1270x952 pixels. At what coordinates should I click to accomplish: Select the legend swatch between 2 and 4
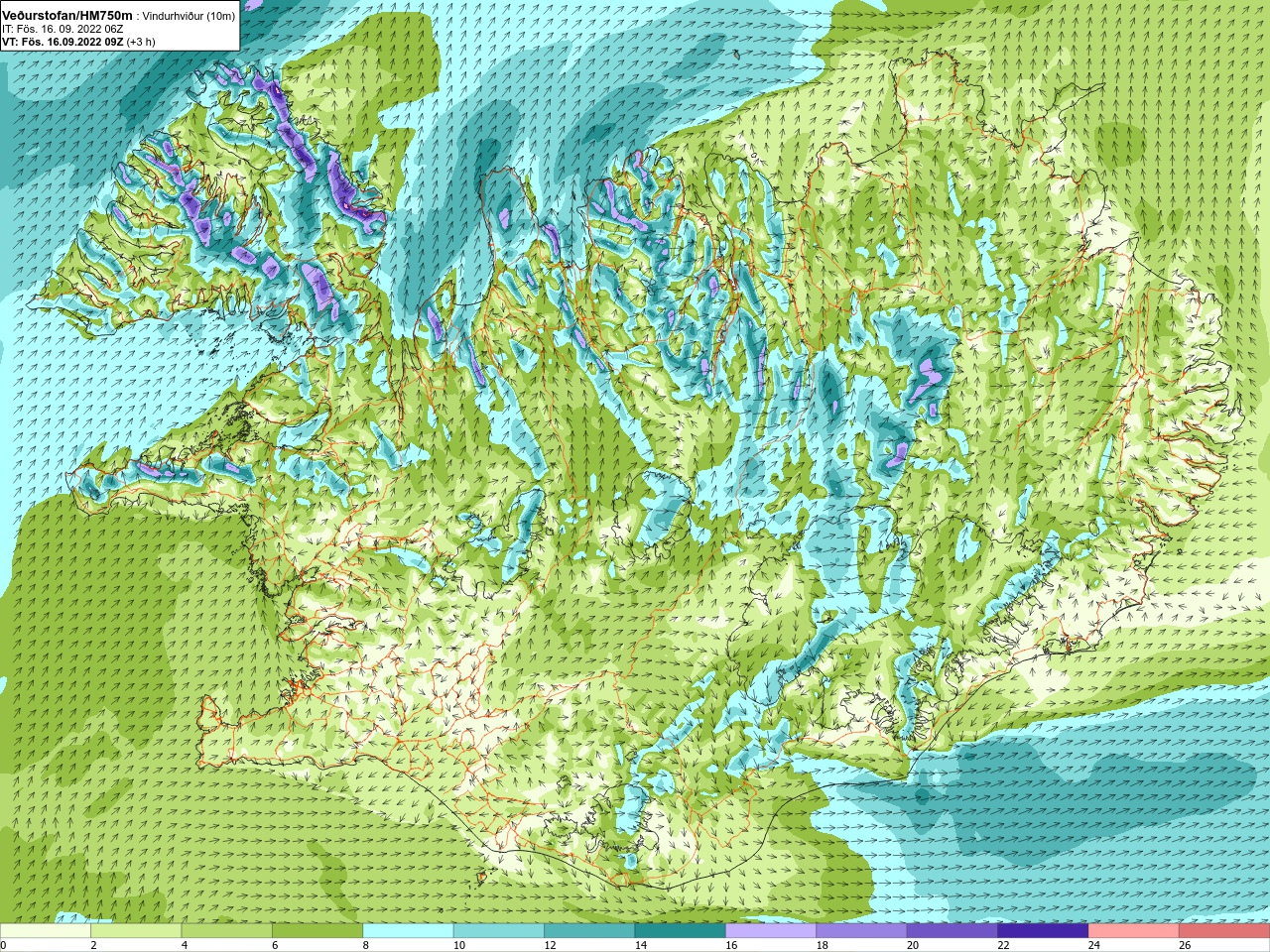click(x=136, y=931)
